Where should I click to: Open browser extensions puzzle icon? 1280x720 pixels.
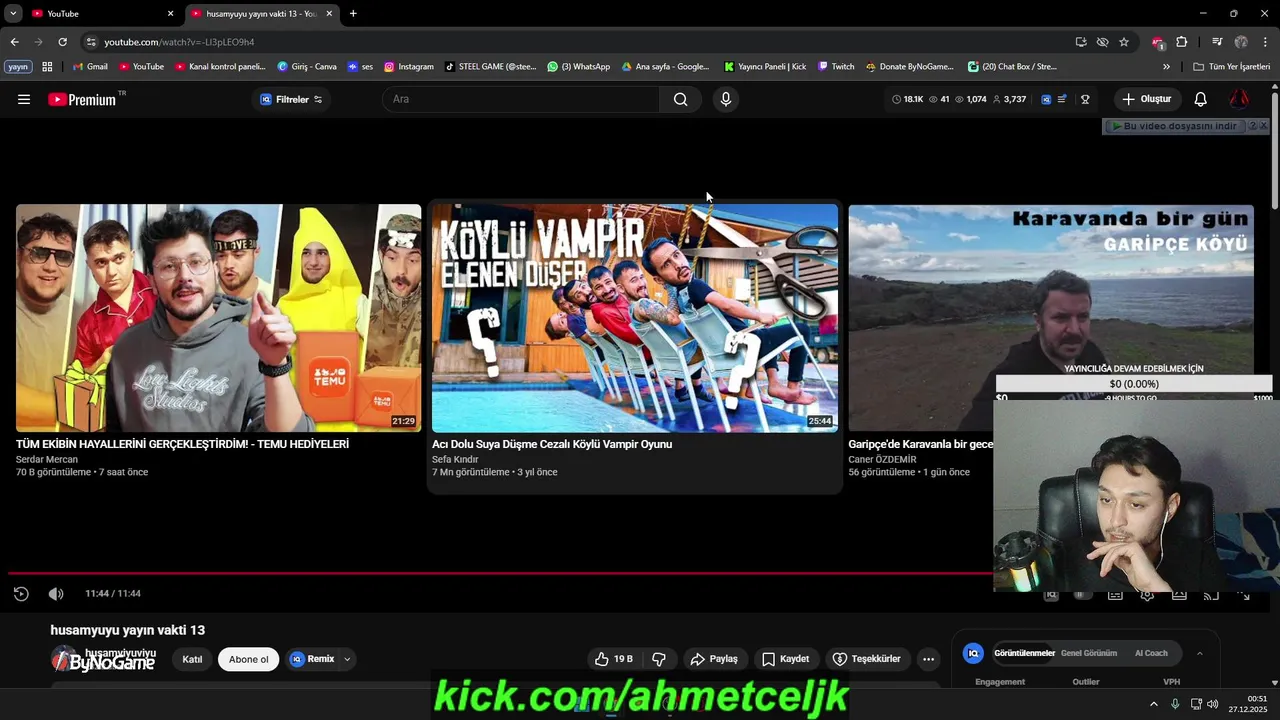pyautogui.click(x=1182, y=42)
